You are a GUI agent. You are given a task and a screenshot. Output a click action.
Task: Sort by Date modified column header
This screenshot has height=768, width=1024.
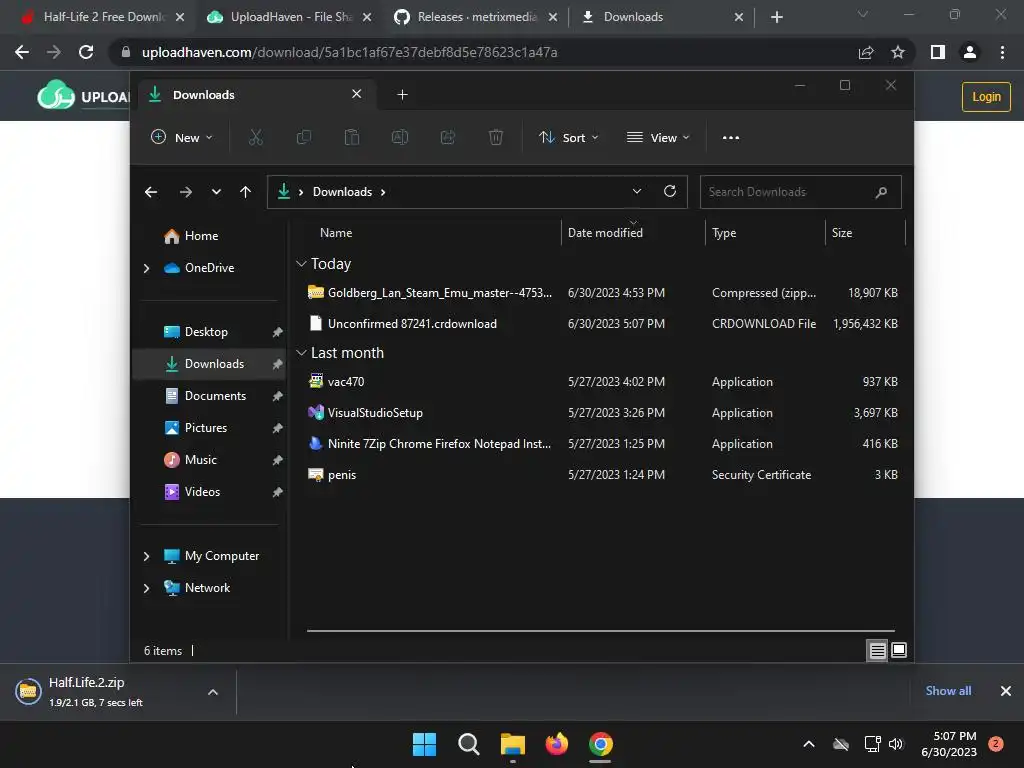pos(605,232)
